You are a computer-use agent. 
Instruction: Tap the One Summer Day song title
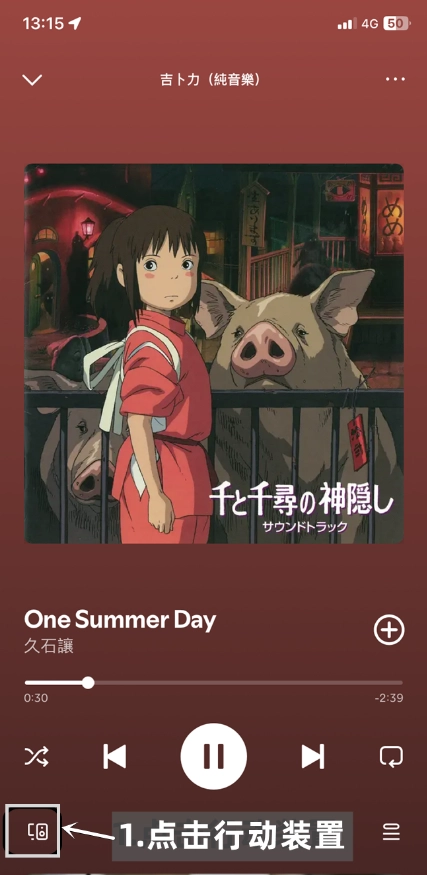coord(120,619)
